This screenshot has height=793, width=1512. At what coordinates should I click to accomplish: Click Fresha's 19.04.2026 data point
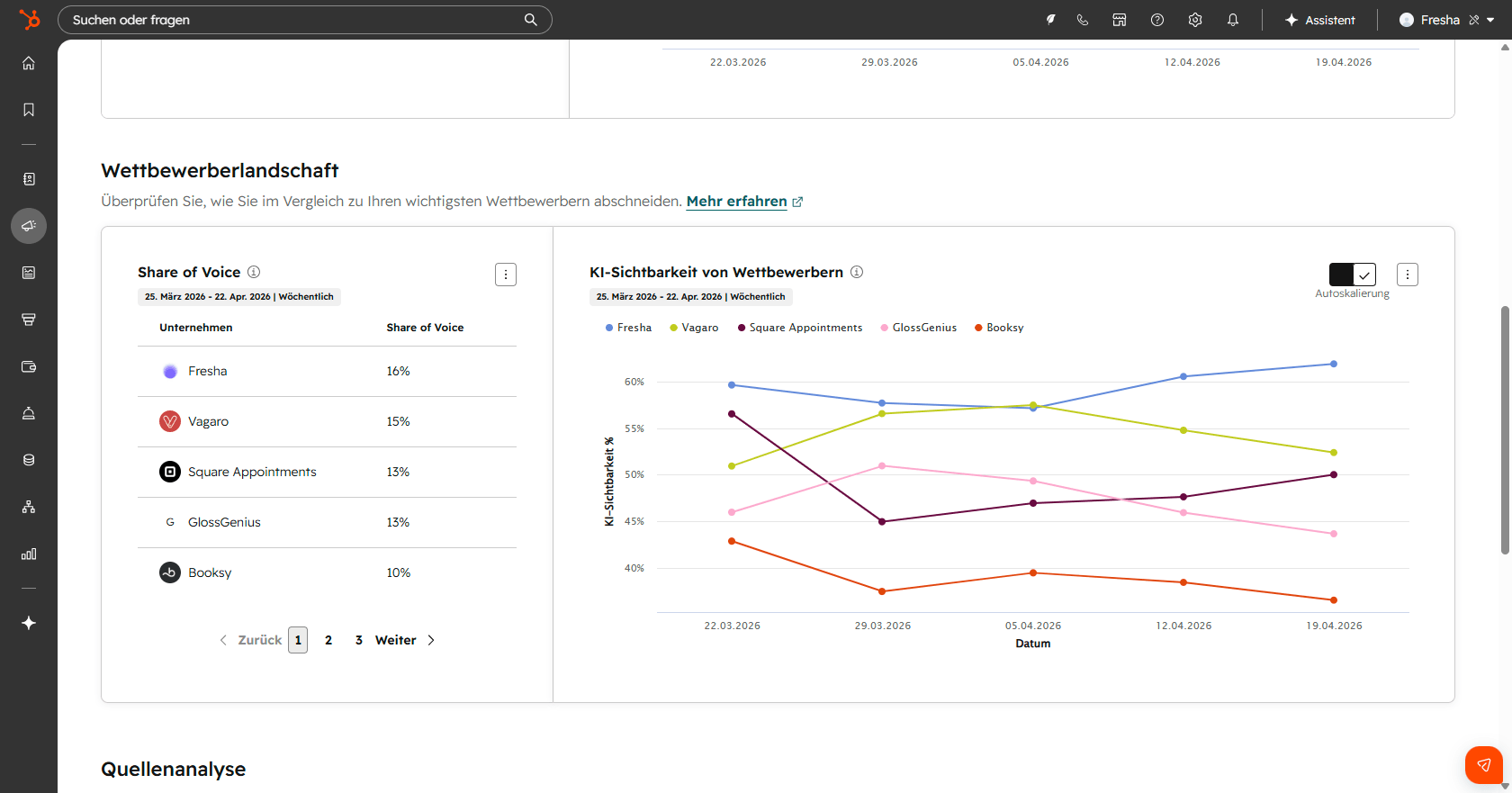tap(1334, 364)
